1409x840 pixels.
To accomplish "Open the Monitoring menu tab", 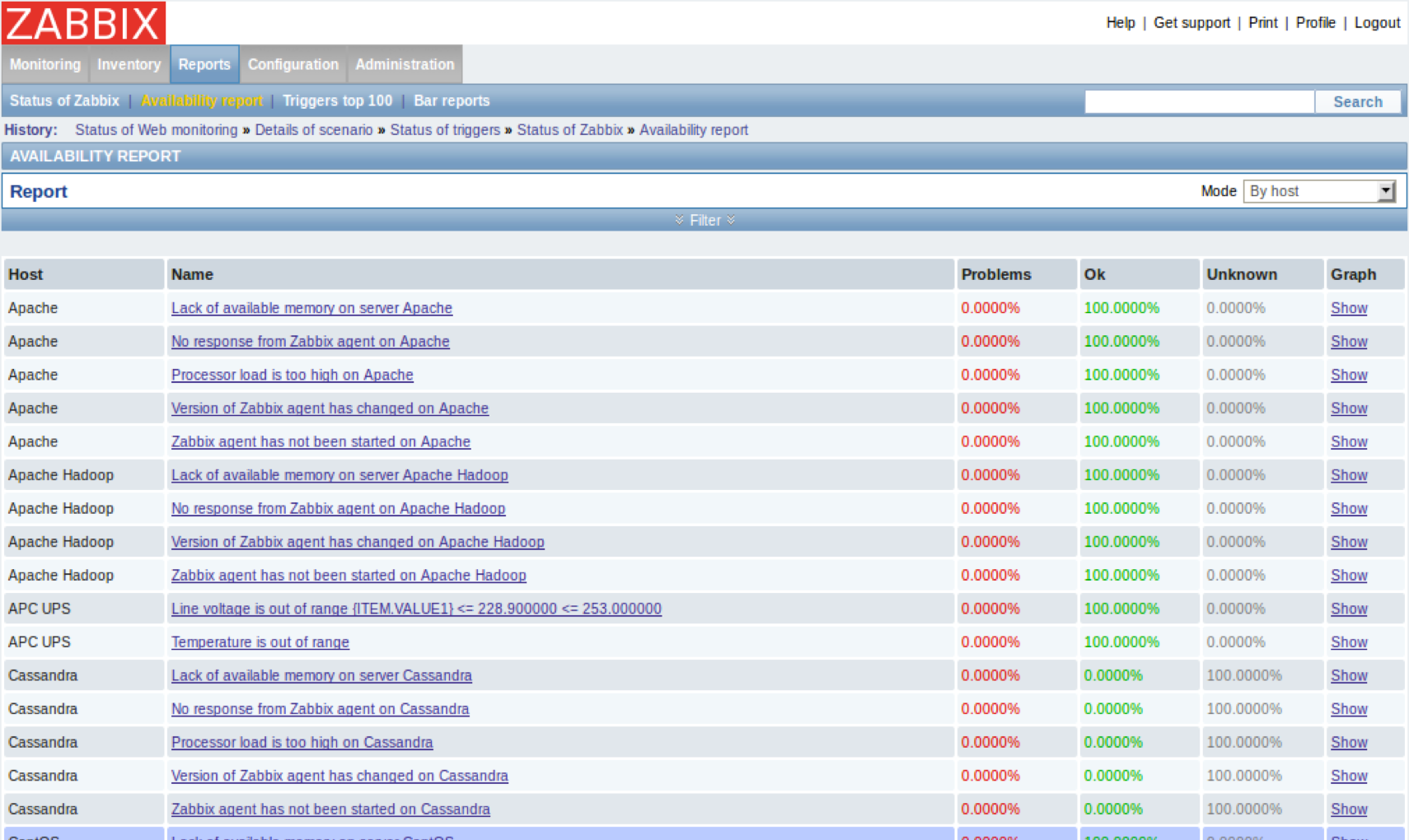I will 44,64.
